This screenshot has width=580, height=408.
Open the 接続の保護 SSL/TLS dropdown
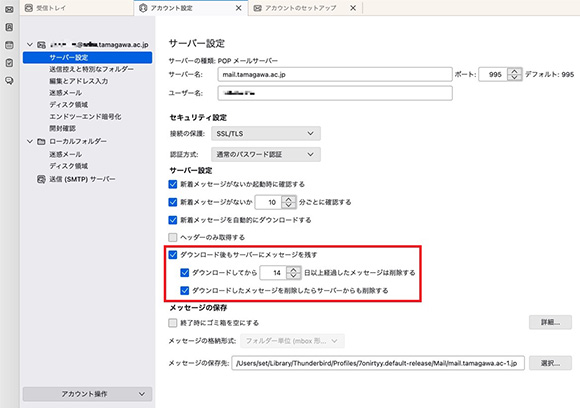[266, 134]
